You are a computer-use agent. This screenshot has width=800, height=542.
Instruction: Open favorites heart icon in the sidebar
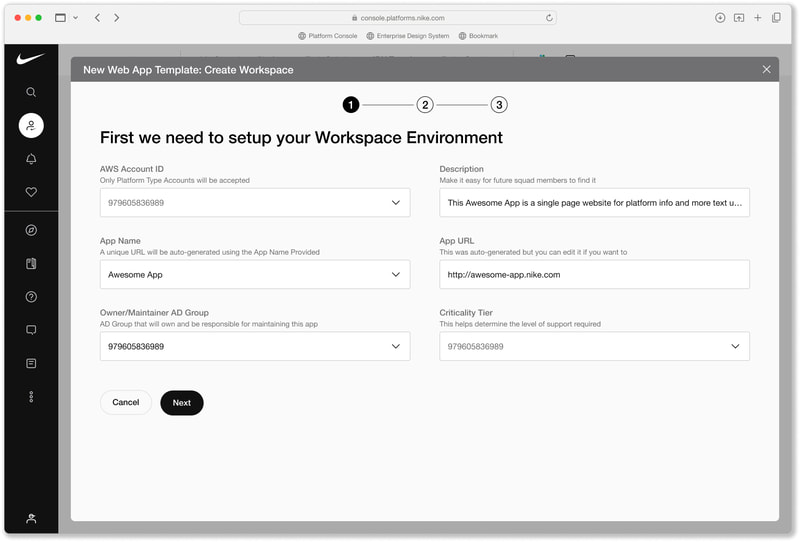coord(31,192)
